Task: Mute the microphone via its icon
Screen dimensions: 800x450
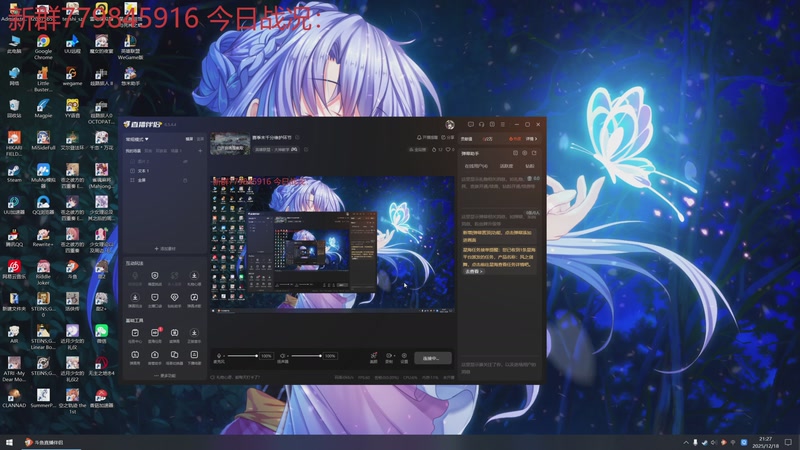Action: click(x=219, y=356)
